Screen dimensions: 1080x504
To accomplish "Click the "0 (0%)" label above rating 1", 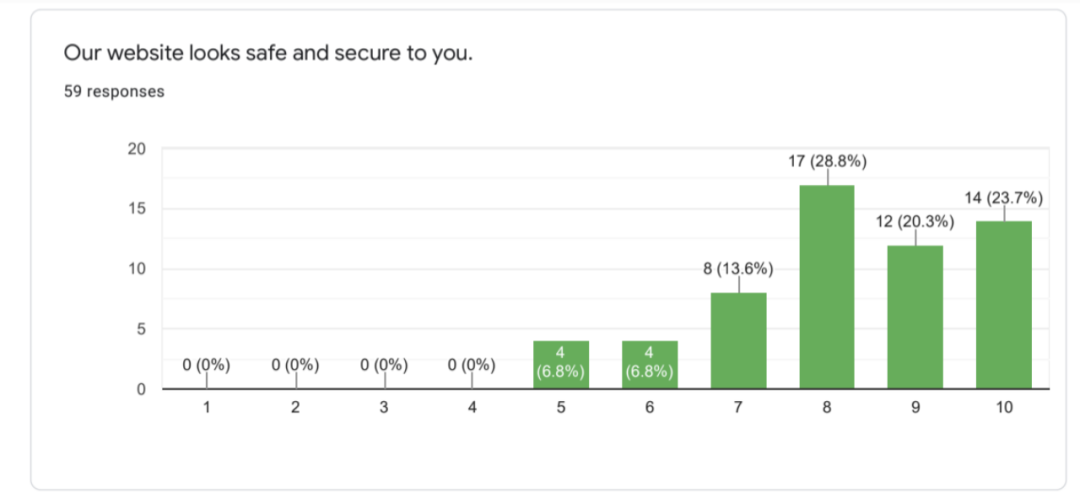I will click(207, 365).
